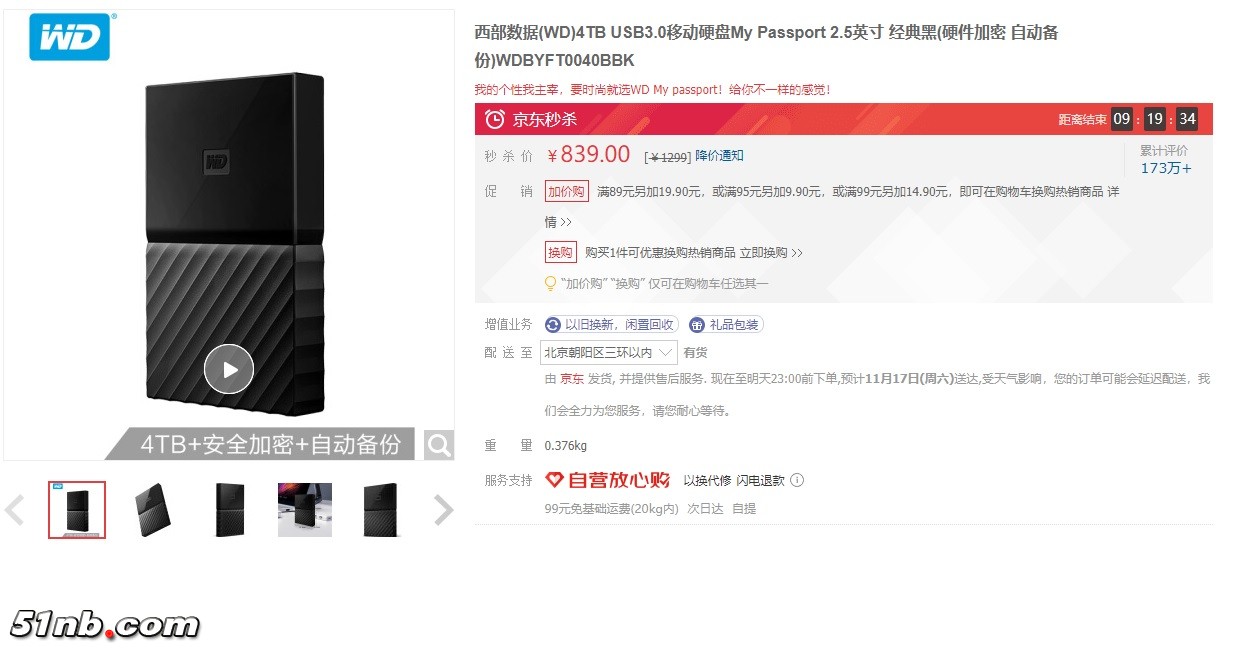Image resolution: width=1250 pixels, height=648 pixels.
Task: Click the 降价通知 price drop alert link
Action: point(720,156)
